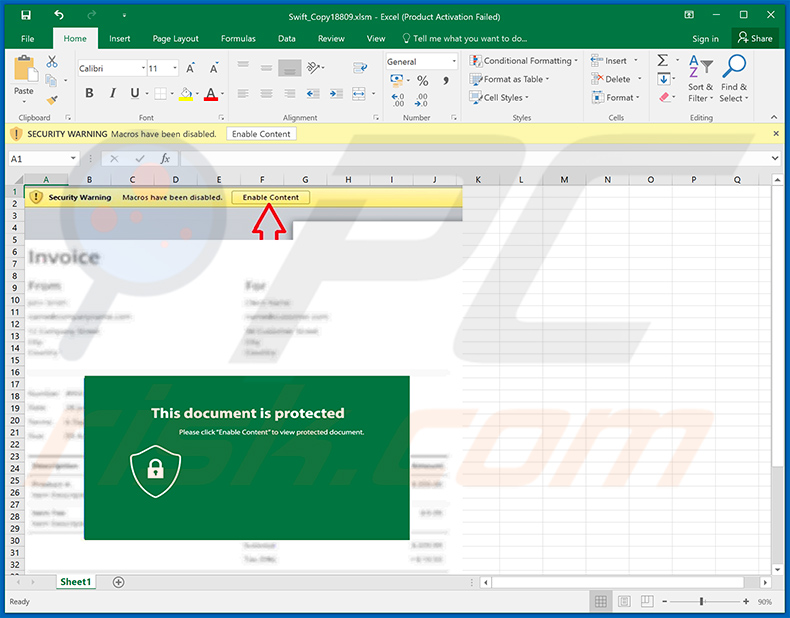This screenshot has width=790, height=618.
Task: Add a new sheet with plus icon
Action: pyautogui.click(x=118, y=582)
